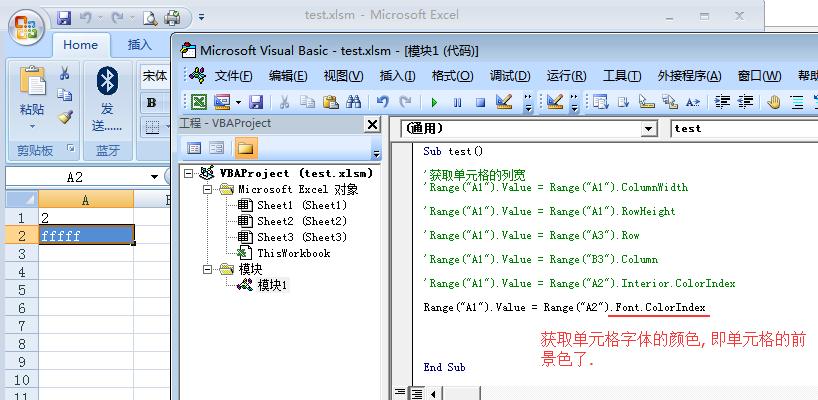Click the scissors Cut icon in Excel ribbon
The width and height of the screenshot is (818, 400).
click(65, 73)
